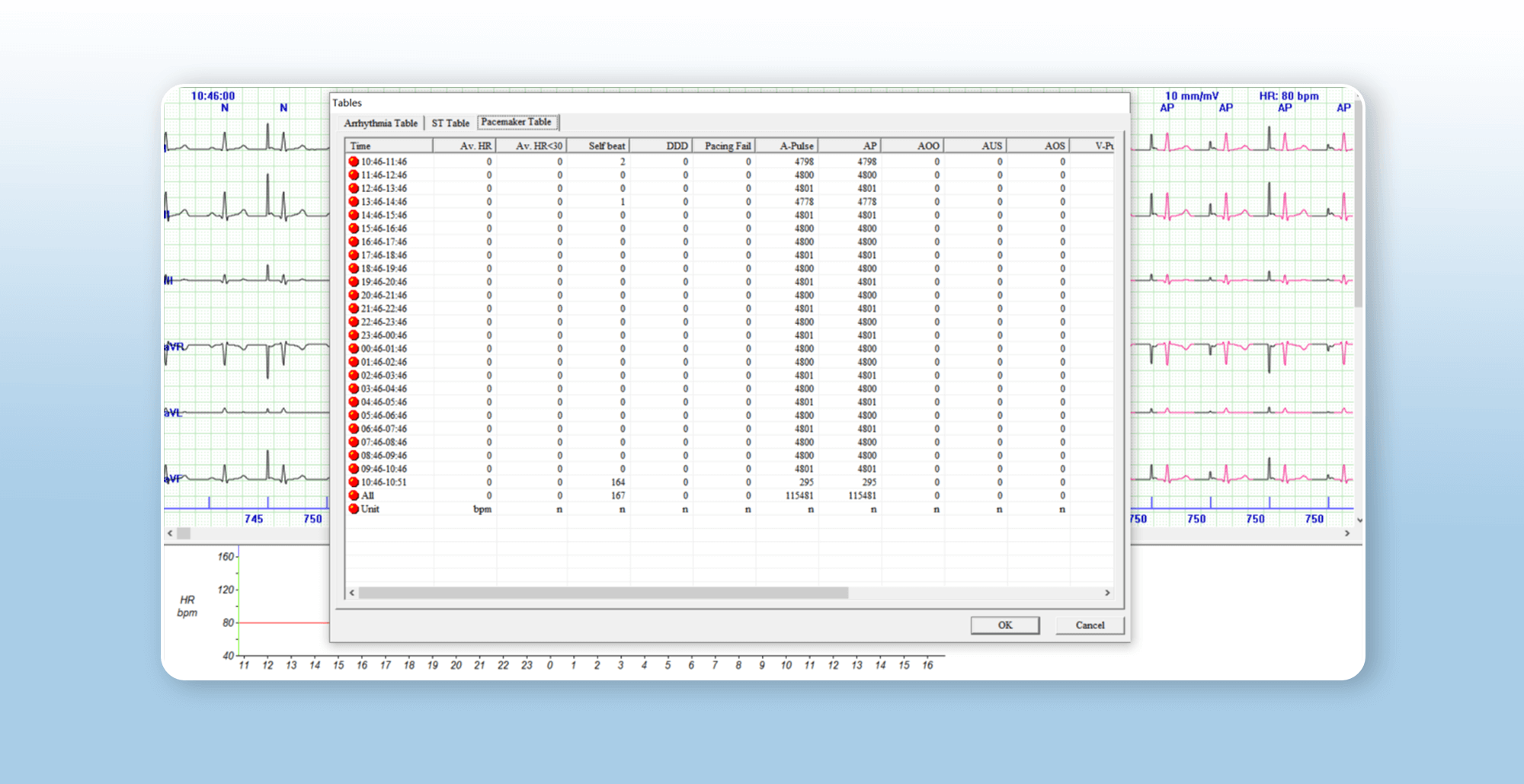The image size is (1524, 784).
Task: Click red marker for 05:46-06:46 row
Action: 354,415
